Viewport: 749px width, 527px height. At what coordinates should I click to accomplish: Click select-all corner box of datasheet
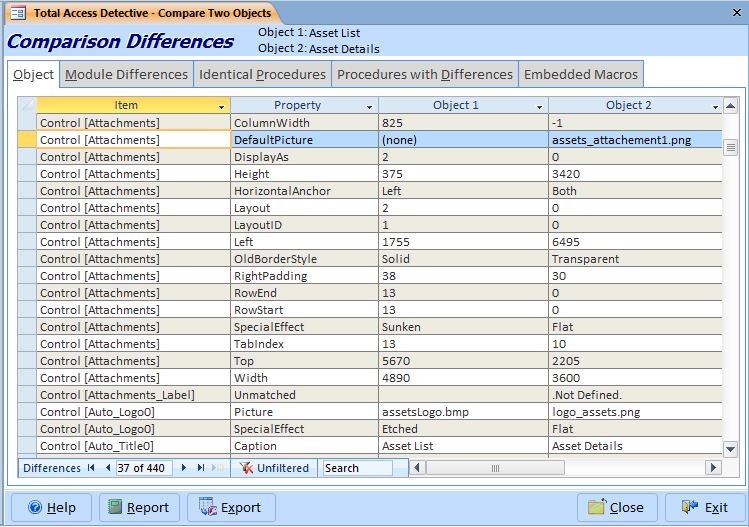point(27,105)
